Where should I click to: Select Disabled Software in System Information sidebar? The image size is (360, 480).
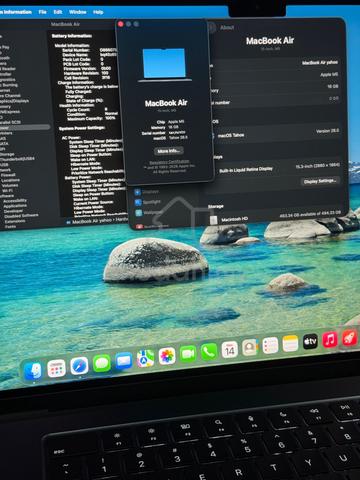[21, 216]
